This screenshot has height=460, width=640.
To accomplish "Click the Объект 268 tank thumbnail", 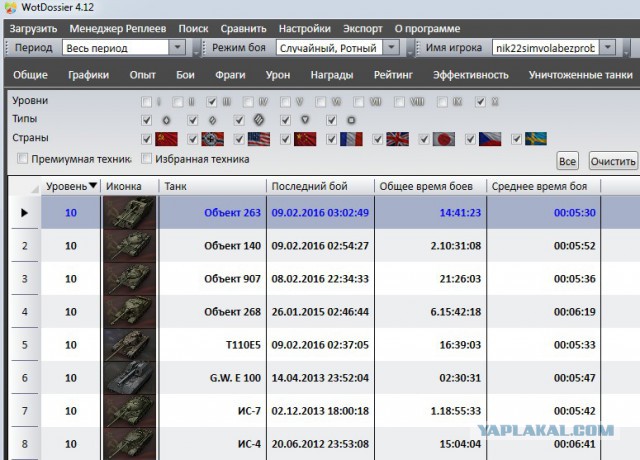I will [x=129, y=311].
